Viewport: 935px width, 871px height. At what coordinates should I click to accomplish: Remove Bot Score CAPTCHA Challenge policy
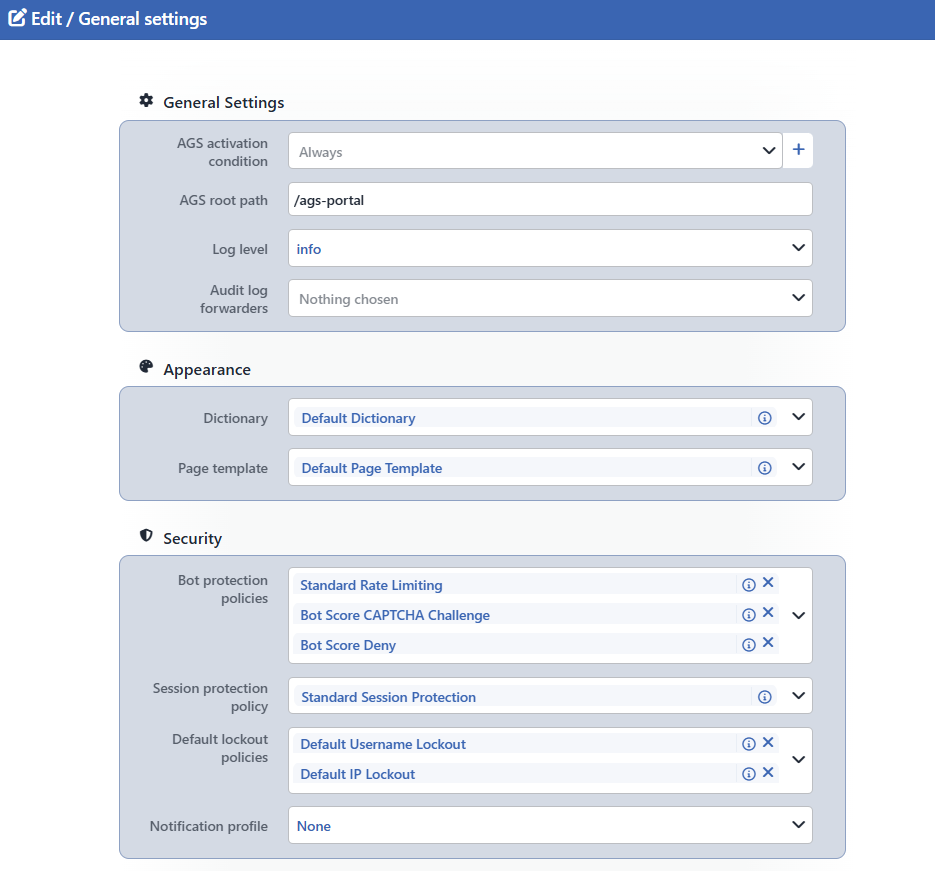768,612
